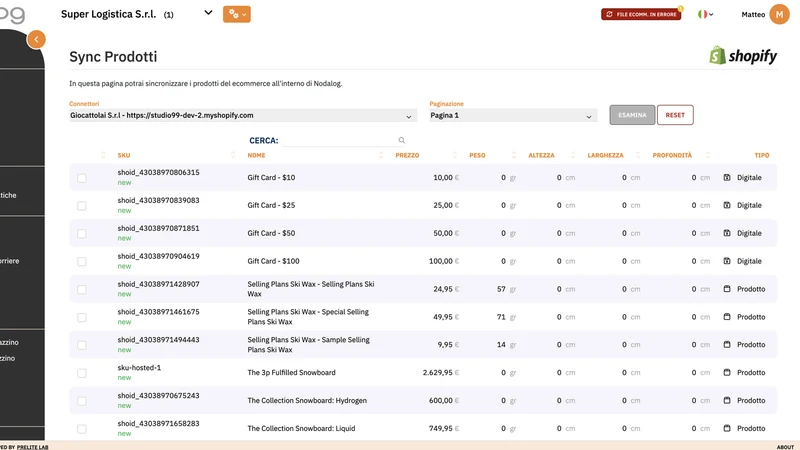Image resolution: width=800 pixels, height=450 pixels.
Task: Check the Gift Card - $10 row checkbox
Action: point(82,178)
